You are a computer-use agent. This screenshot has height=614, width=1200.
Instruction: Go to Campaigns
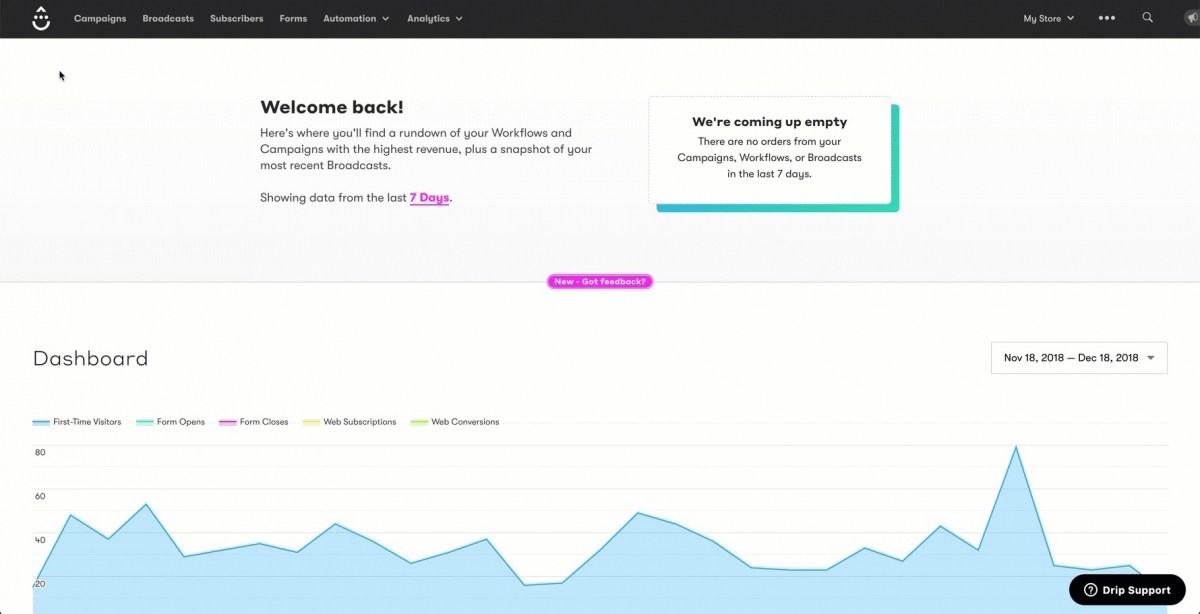point(100,18)
